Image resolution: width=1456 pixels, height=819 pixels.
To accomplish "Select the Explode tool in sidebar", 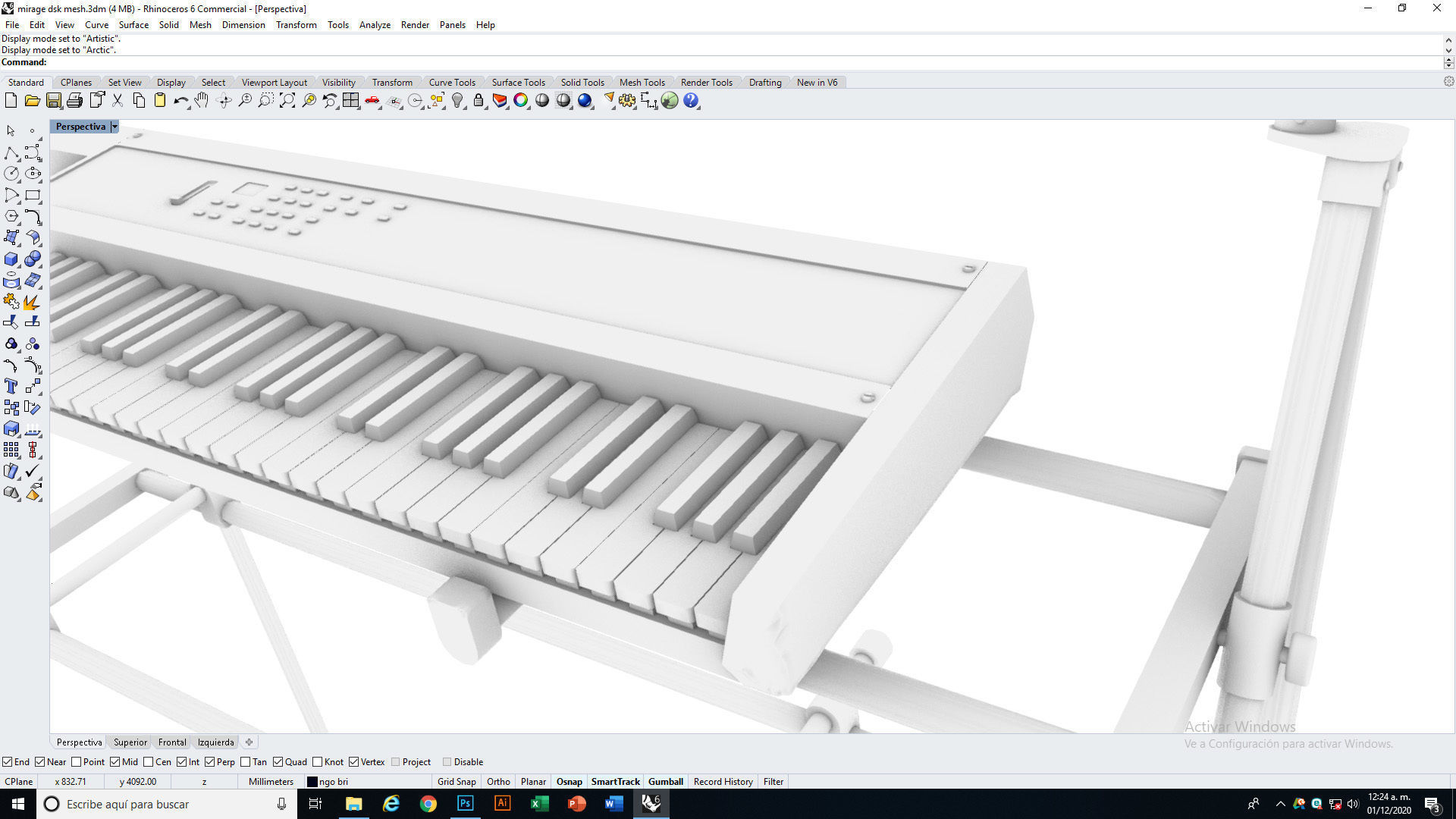I will tap(33, 302).
